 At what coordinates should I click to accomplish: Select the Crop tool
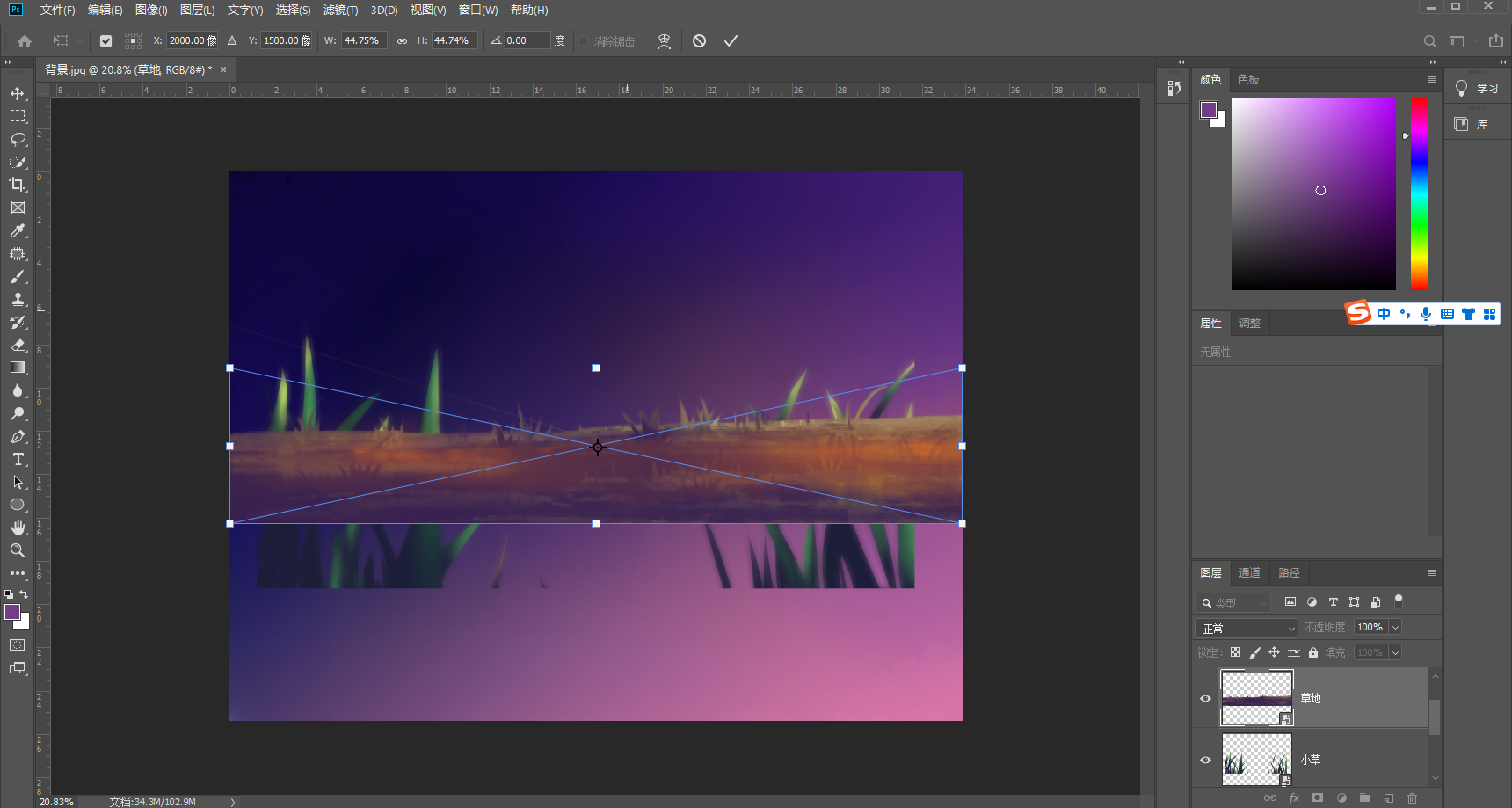click(x=18, y=185)
